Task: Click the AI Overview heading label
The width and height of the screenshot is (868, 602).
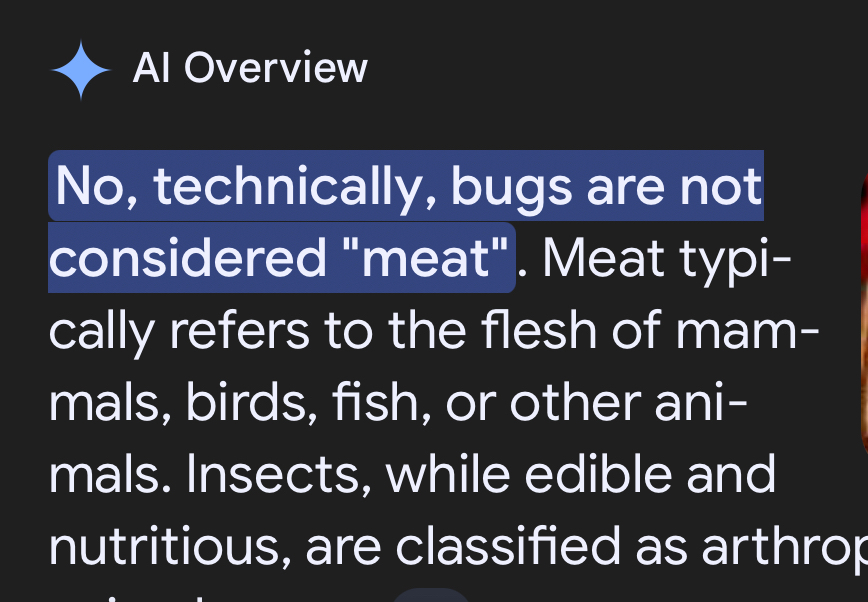Action: coord(250,69)
